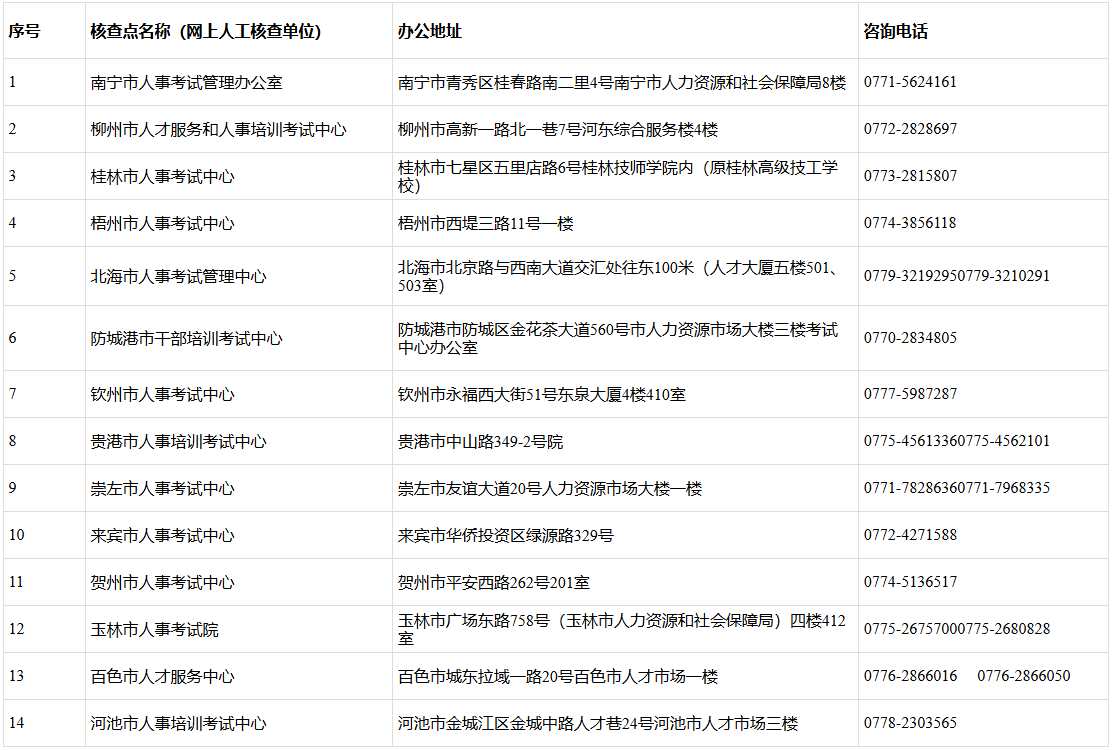Click serial number 13 in first column
Viewport: 1113px width, 750px height.
coord(16,675)
